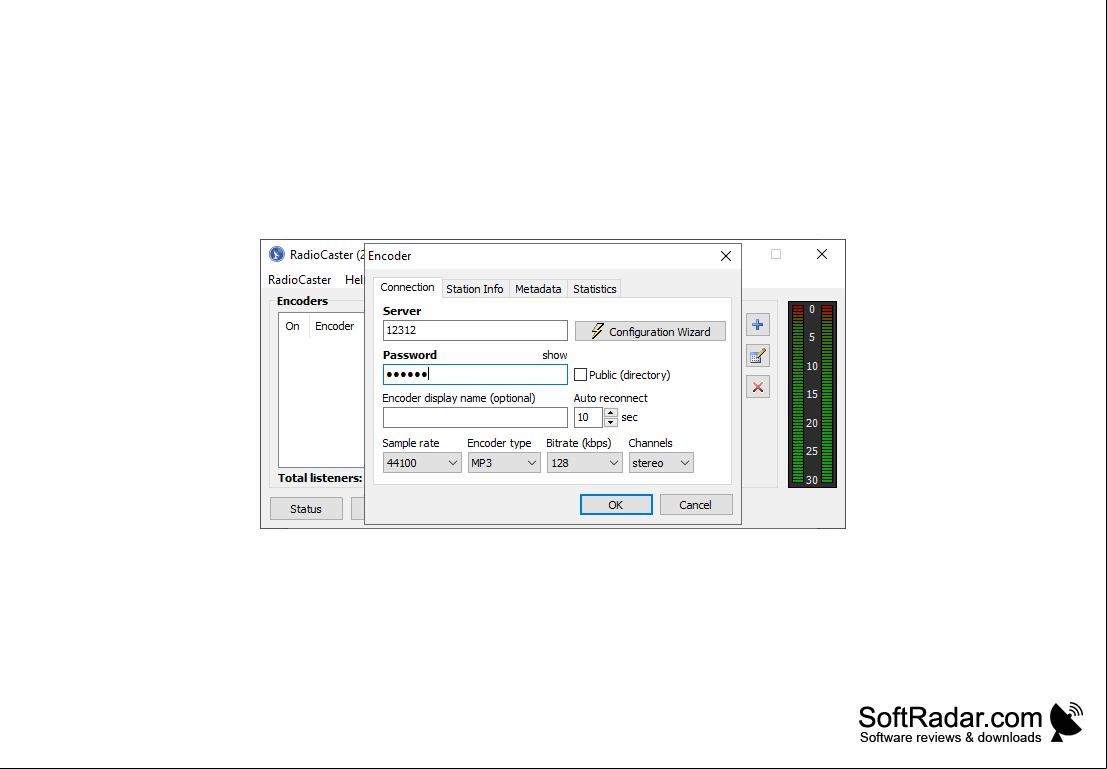Viewport: 1107px width, 769px height.
Task: Open the Channels dropdown
Action: click(x=661, y=463)
